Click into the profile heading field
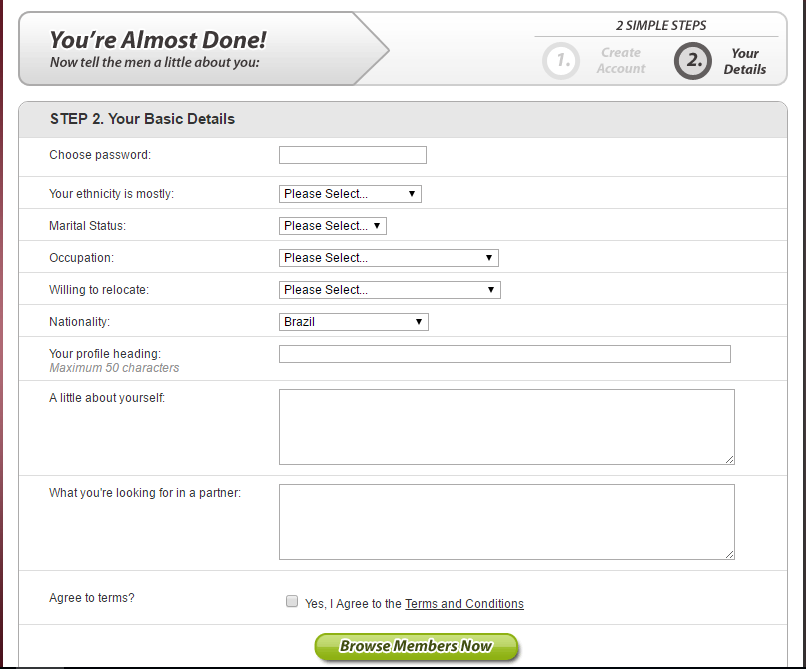Viewport: 806px width, 669px height. (x=505, y=354)
